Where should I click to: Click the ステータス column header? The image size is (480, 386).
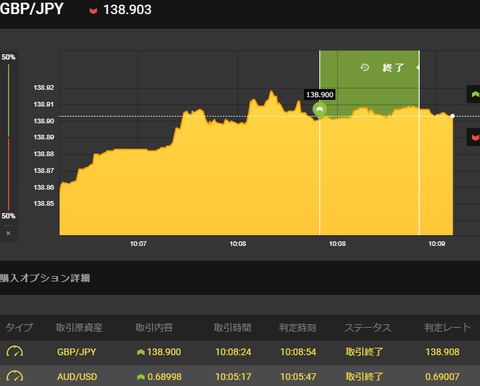pyautogui.click(x=368, y=328)
